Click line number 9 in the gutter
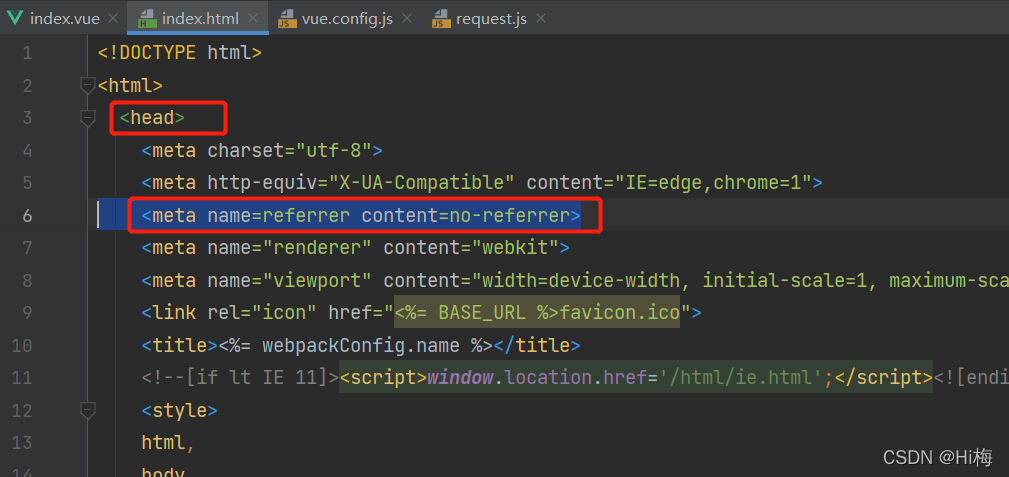The image size is (1009, 477). pos(26,313)
